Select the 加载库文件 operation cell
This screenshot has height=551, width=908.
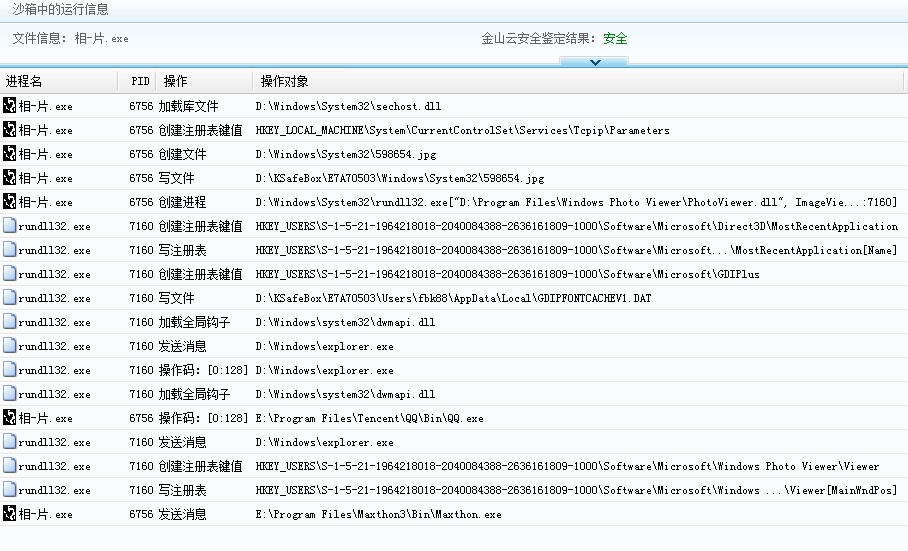tap(188, 106)
